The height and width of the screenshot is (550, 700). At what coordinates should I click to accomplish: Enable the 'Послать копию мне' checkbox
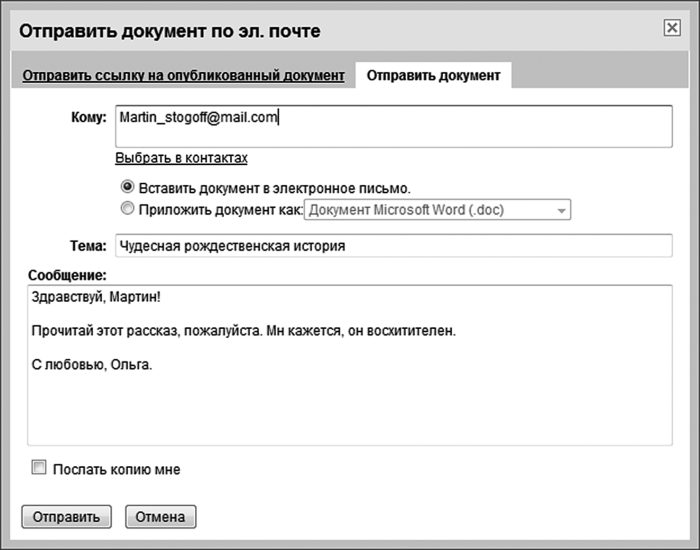pyautogui.click(x=40, y=468)
